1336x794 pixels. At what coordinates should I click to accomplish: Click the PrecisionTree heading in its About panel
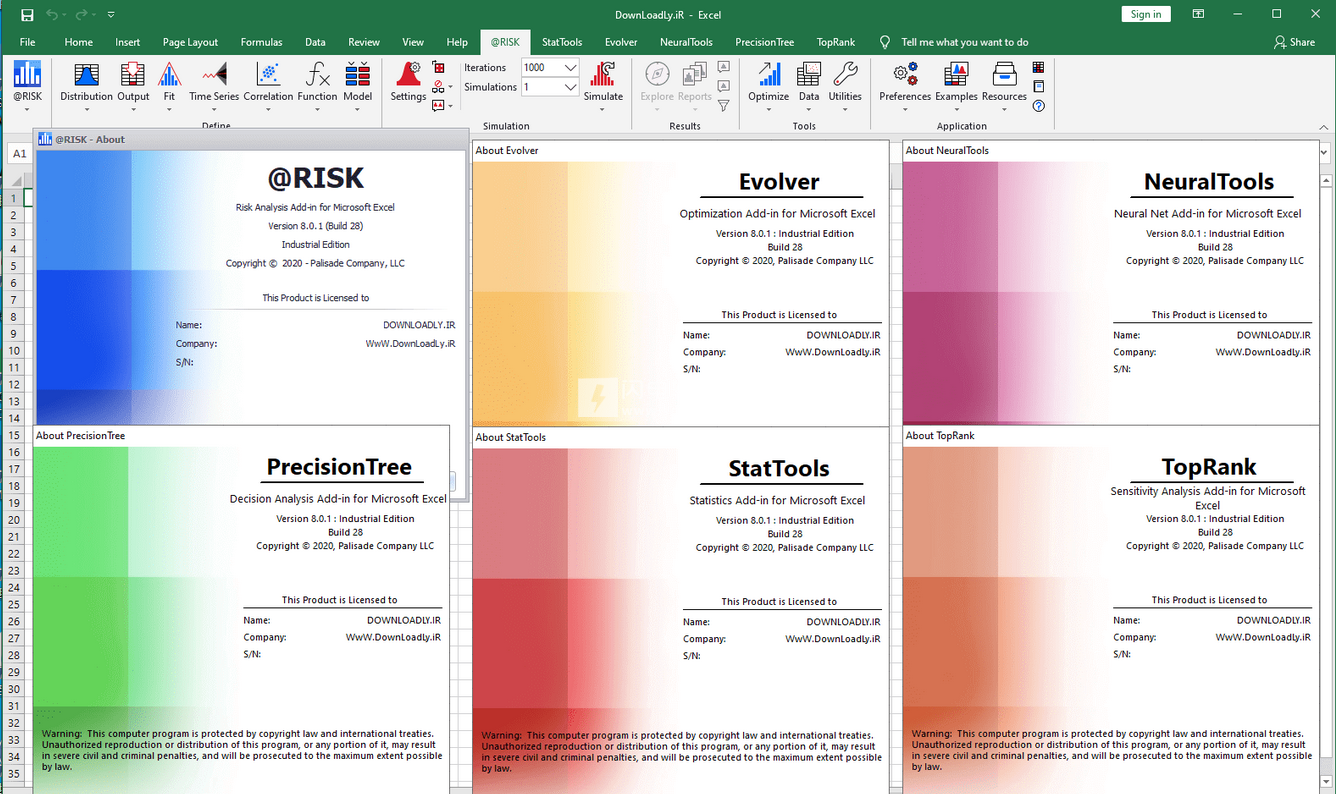(x=339, y=467)
